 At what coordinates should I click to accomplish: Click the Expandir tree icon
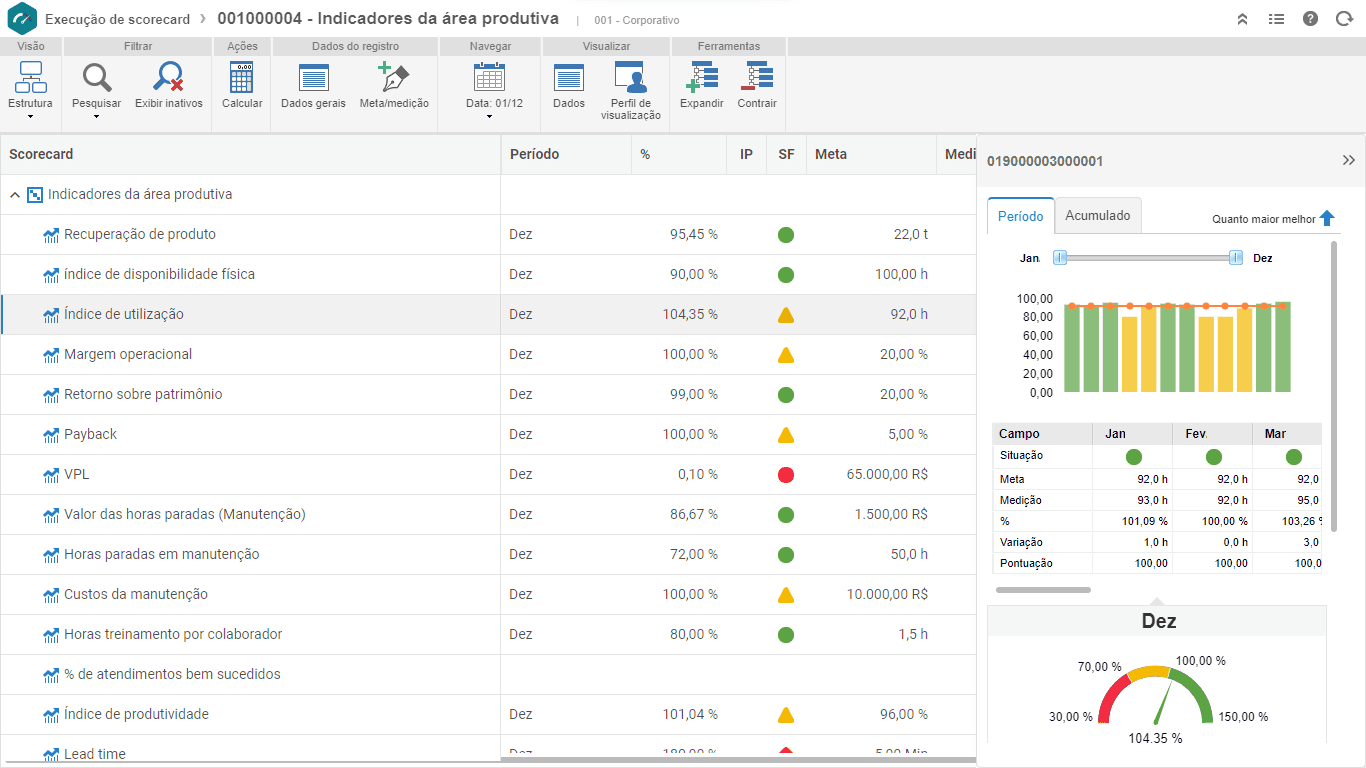pos(701,78)
